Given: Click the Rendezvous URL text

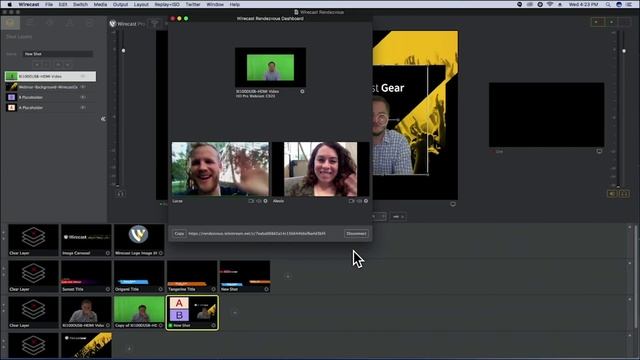Looking at the screenshot, I should pos(257,234).
